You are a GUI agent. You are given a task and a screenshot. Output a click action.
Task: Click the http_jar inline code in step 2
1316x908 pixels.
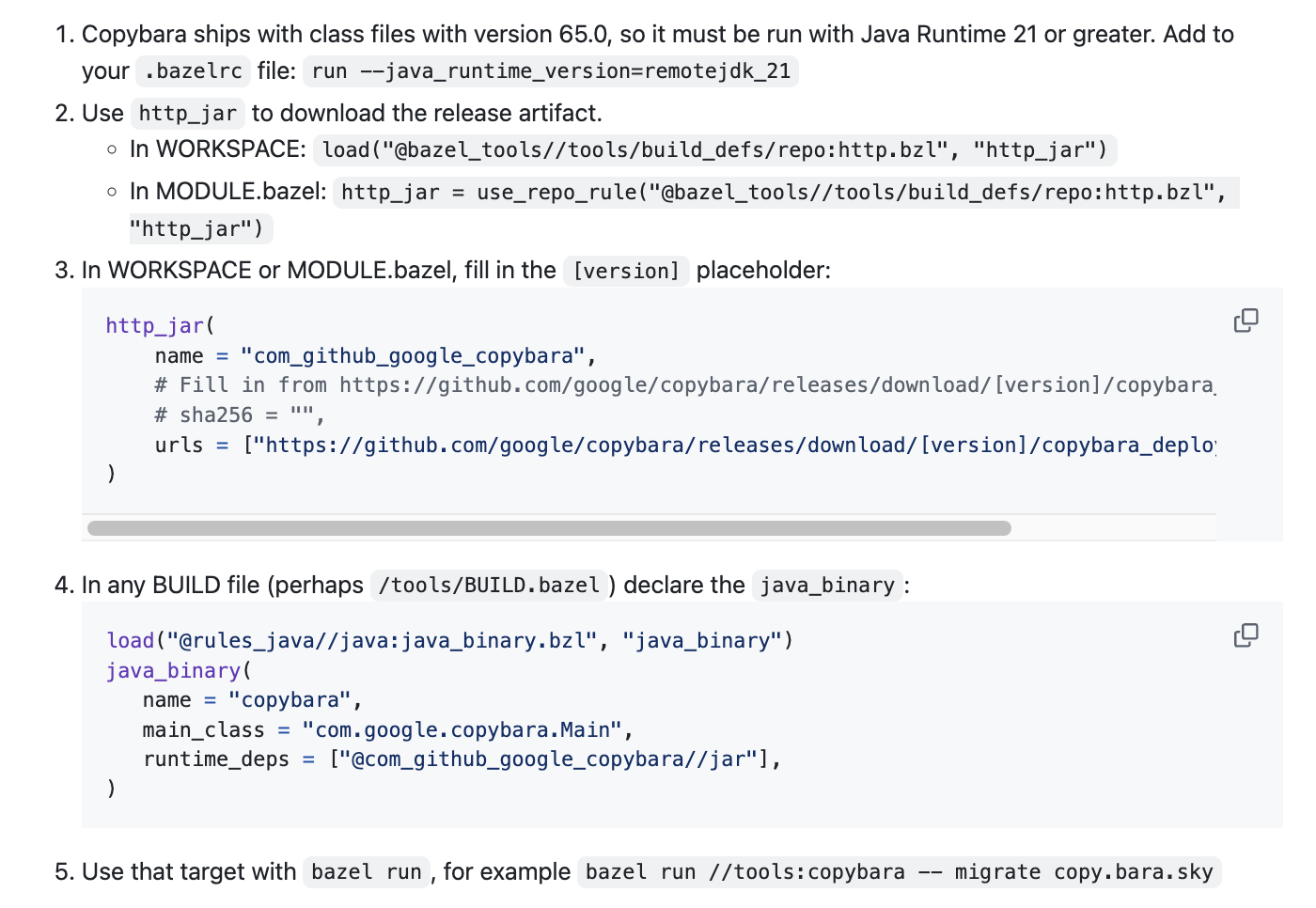[x=187, y=114]
